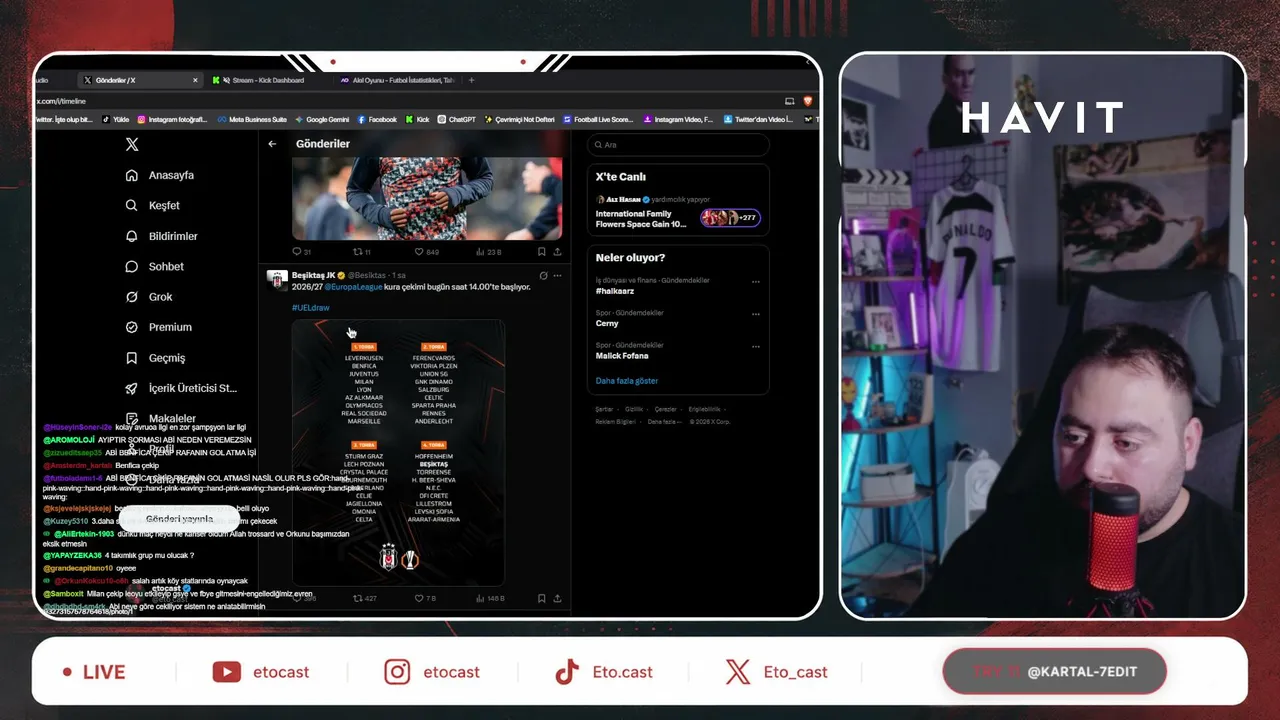The width and height of the screenshot is (1280, 720).
Task: Click the Brave shields icon
Action: click(x=808, y=101)
